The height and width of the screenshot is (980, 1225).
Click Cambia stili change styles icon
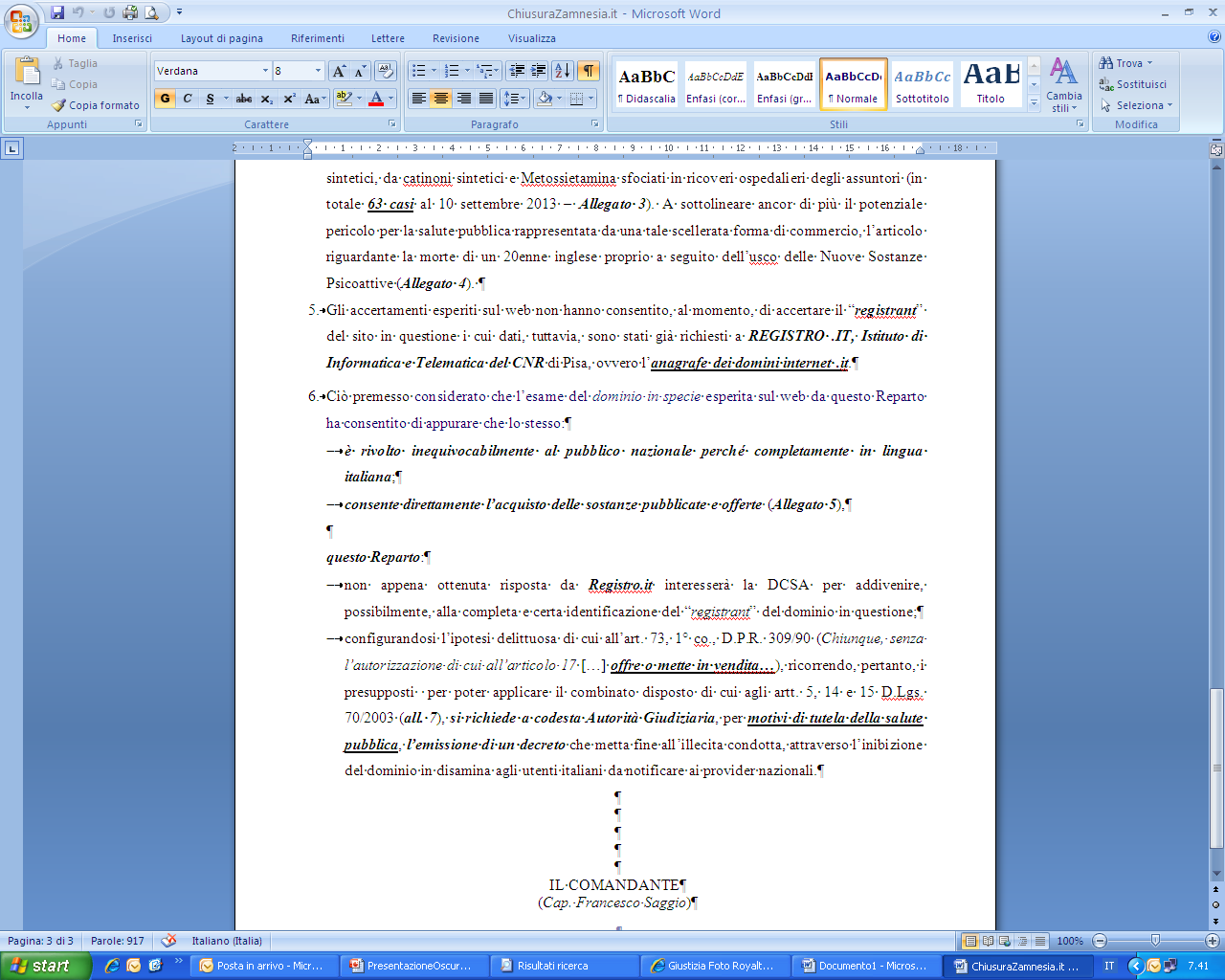[x=1063, y=84]
